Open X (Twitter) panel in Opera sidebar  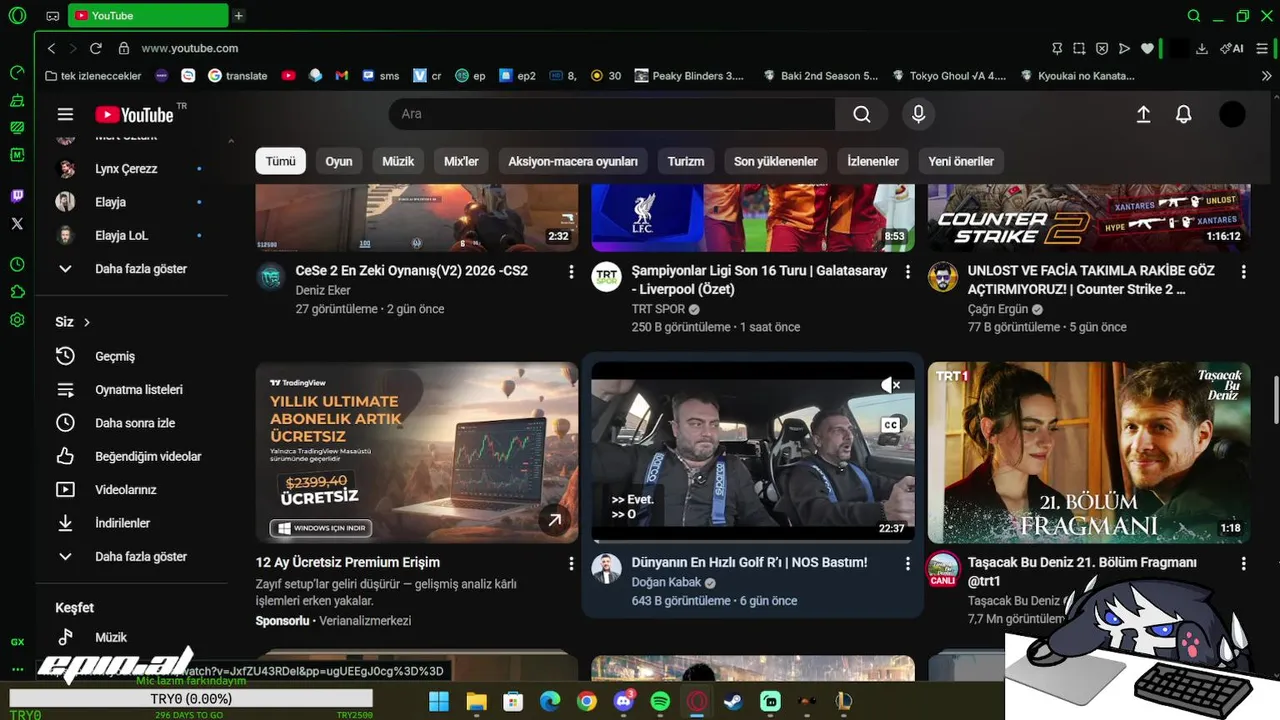tap(17, 224)
